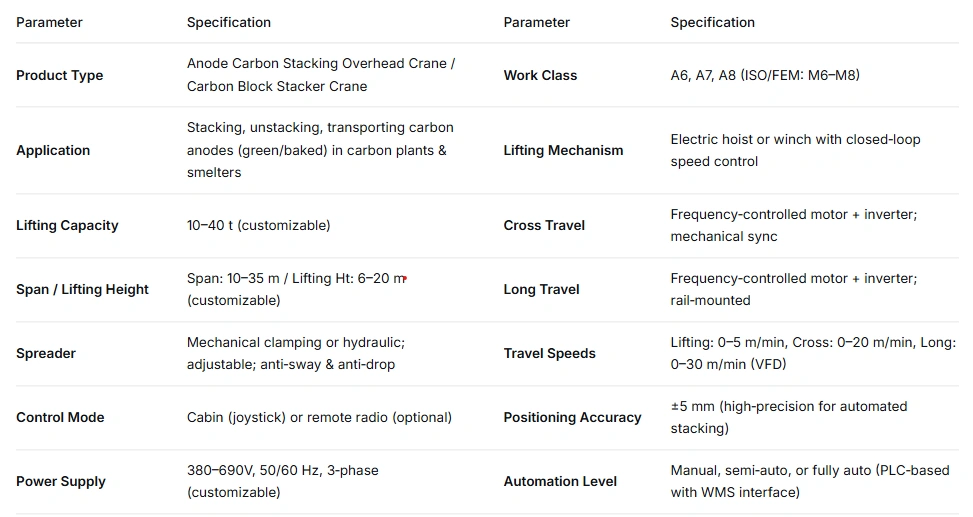Select the Span / Lifting Height label
This screenshot has width=973, height=517.
82,289
